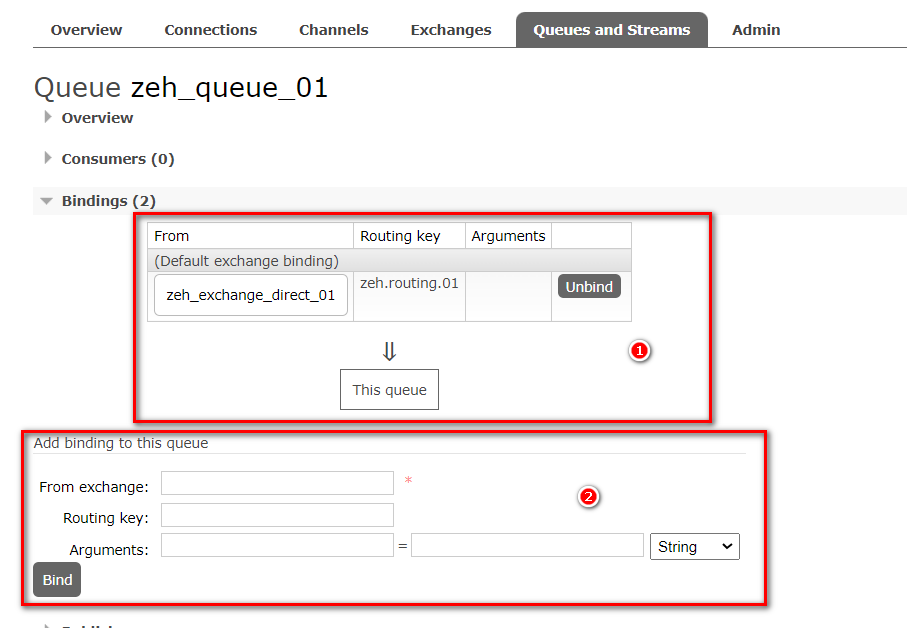Click the Arguments value field after equals sign
Image resolution: width=907 pixels, height=628 pixels.
pos(526,545)
